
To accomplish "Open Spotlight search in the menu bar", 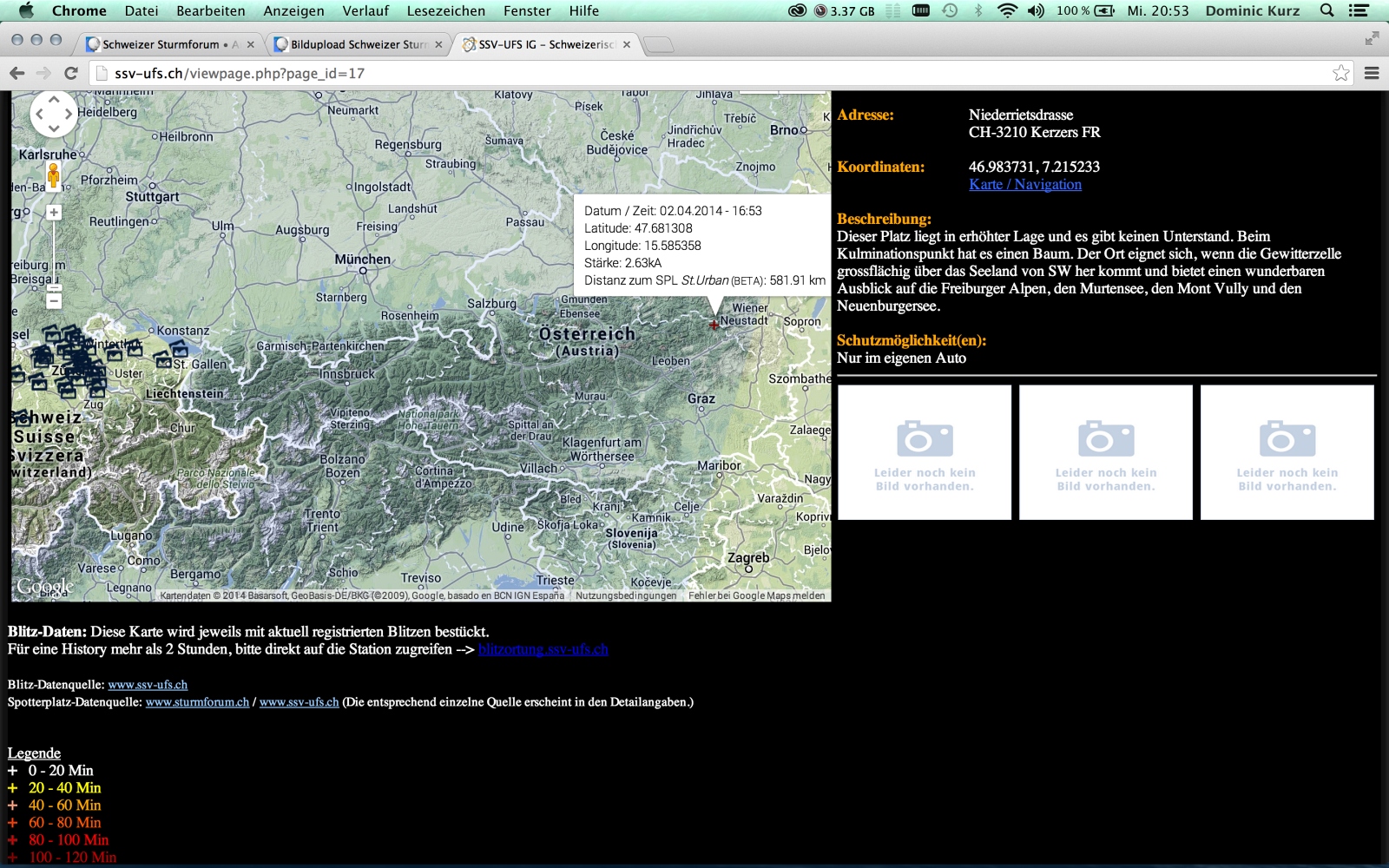I will 1326,10.
